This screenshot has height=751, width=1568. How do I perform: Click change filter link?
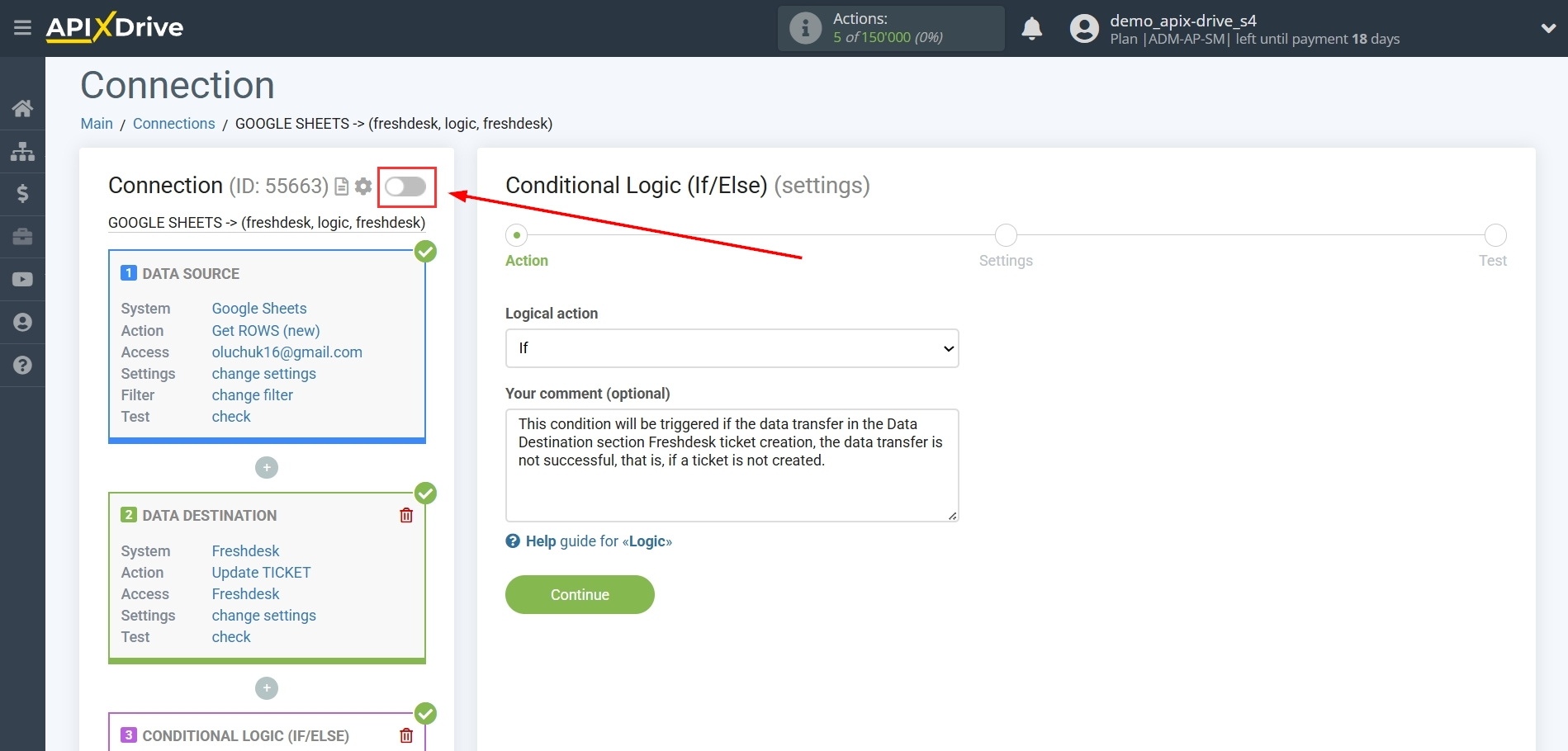coord(253,395)
